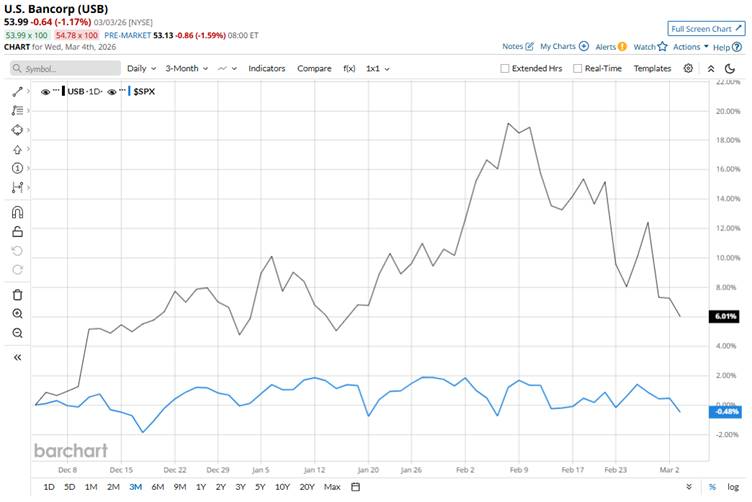The image size is (752, 502).
Task: Select the trend line drawing tool
Action: click(x=17, y=91)
